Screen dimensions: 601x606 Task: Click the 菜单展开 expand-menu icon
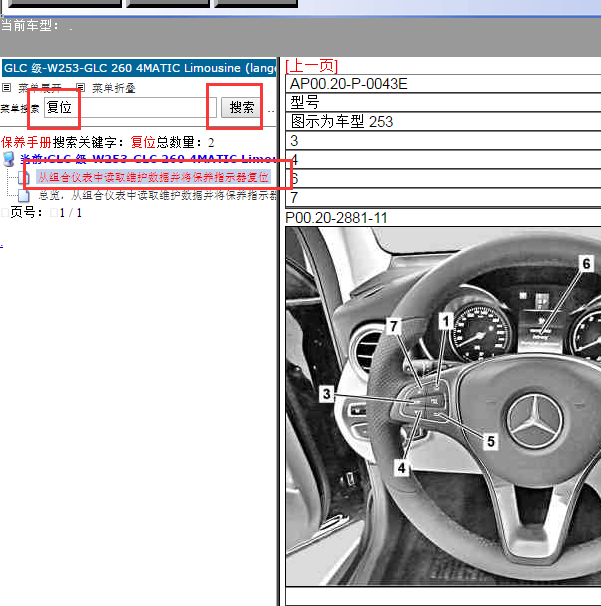(7, 88)
